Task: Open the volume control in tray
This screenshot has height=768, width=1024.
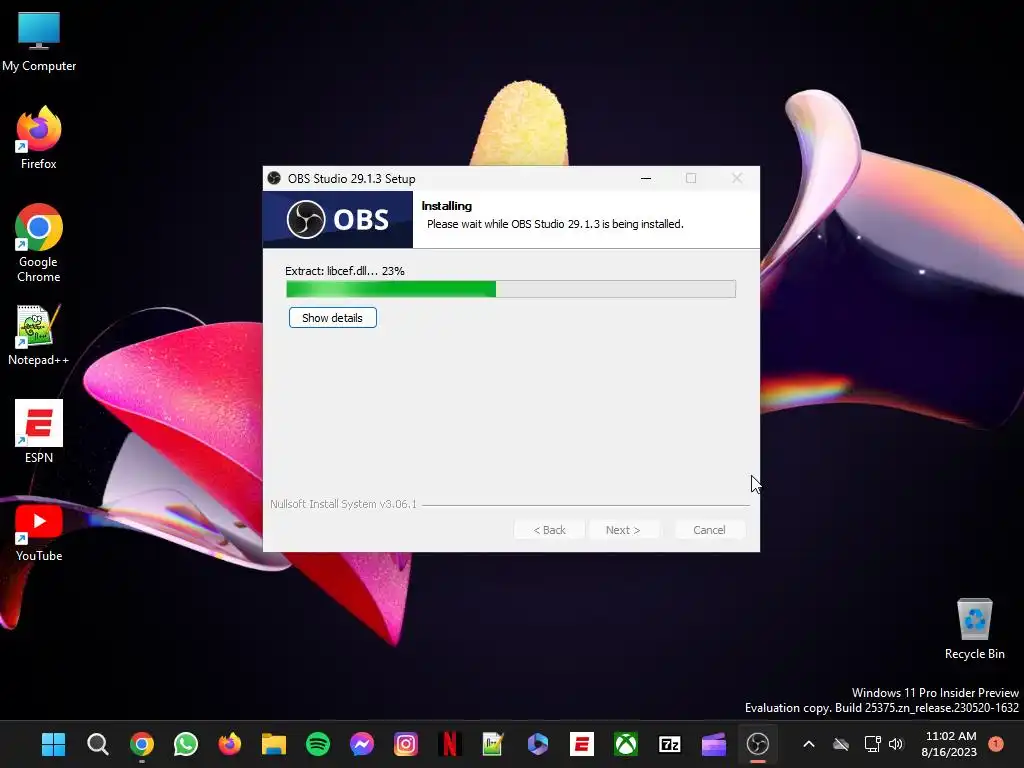Action: point(896,744)
